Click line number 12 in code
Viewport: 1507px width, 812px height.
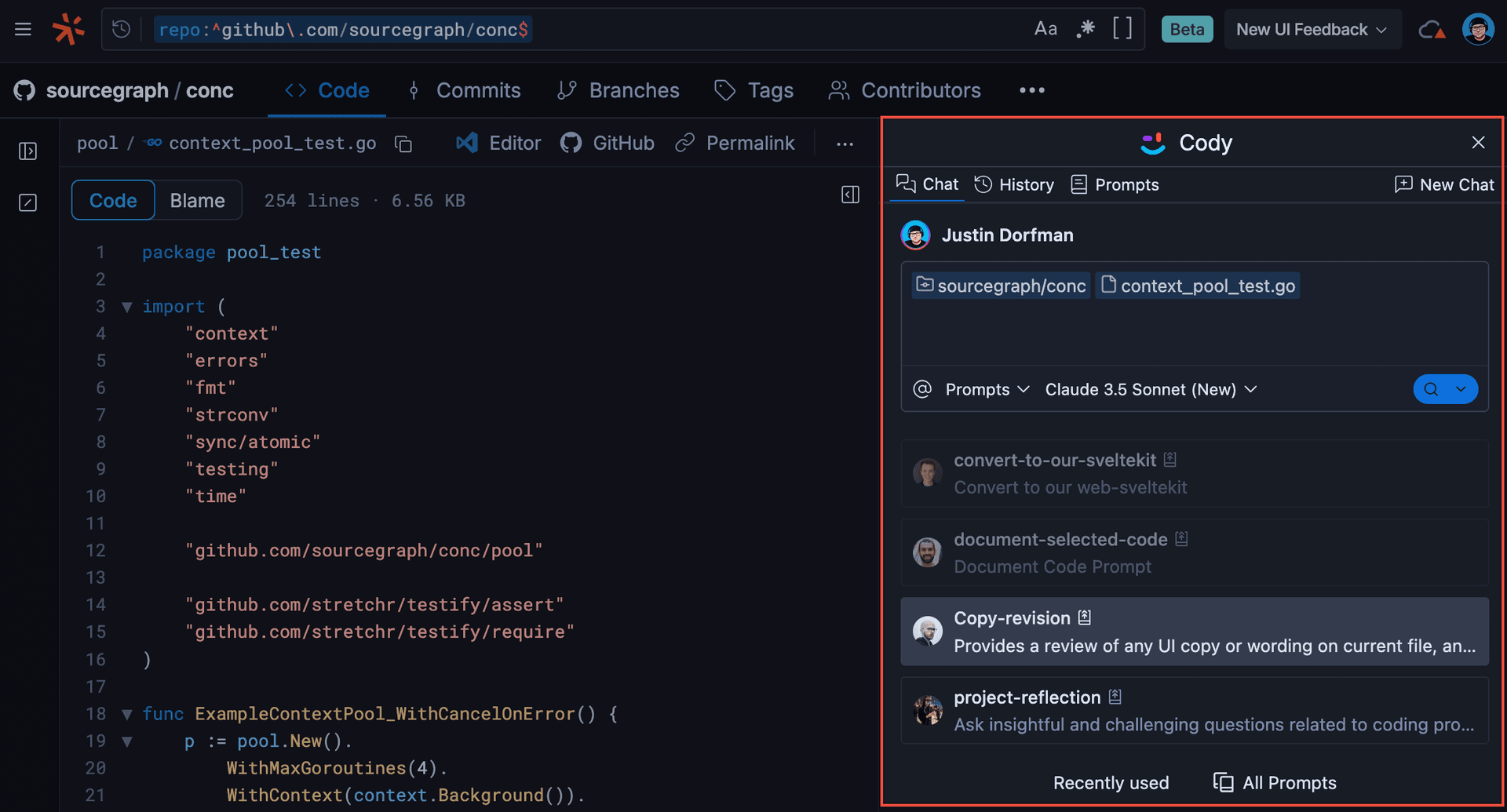[x=96, y=551]
